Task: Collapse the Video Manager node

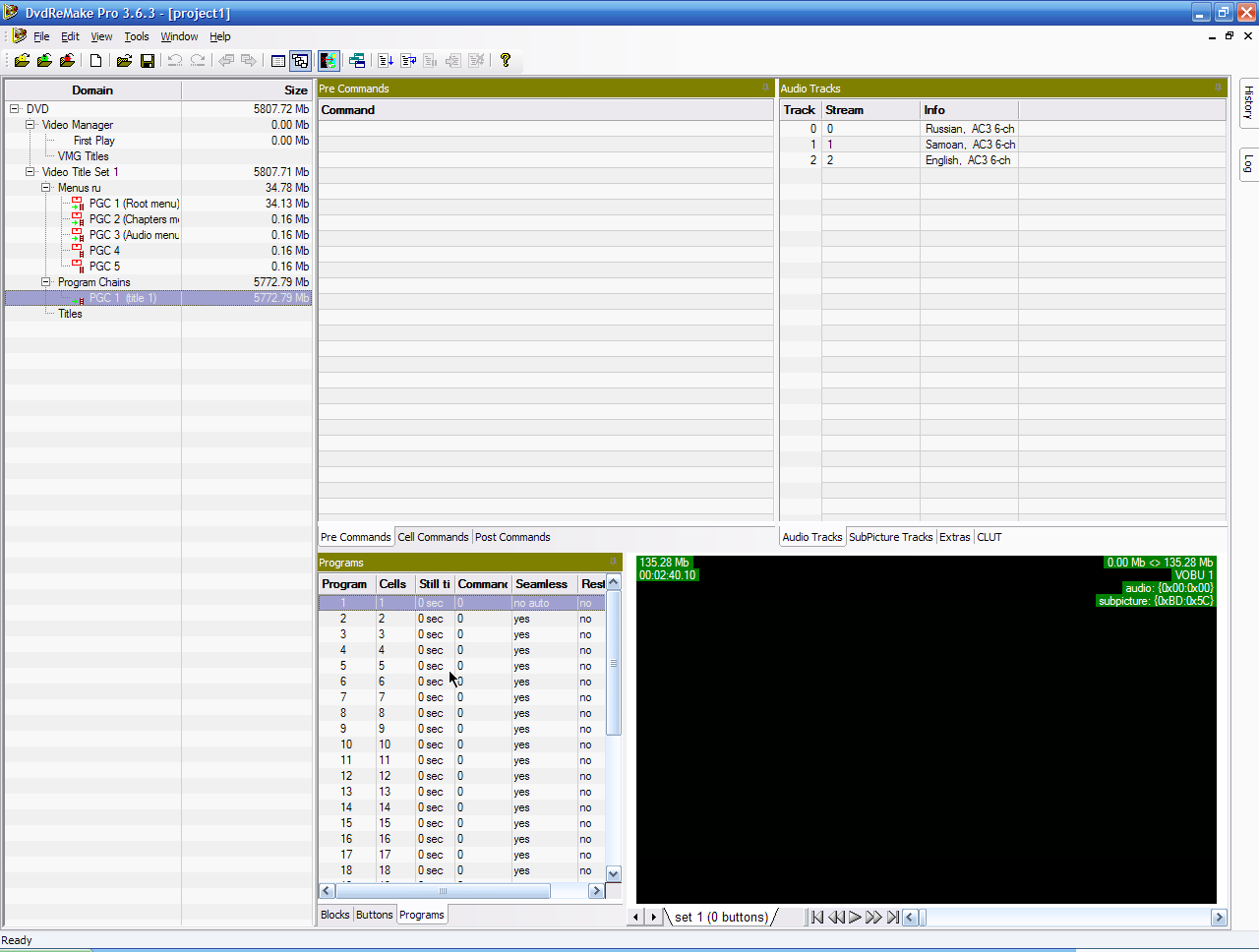Action: point(30,125)
